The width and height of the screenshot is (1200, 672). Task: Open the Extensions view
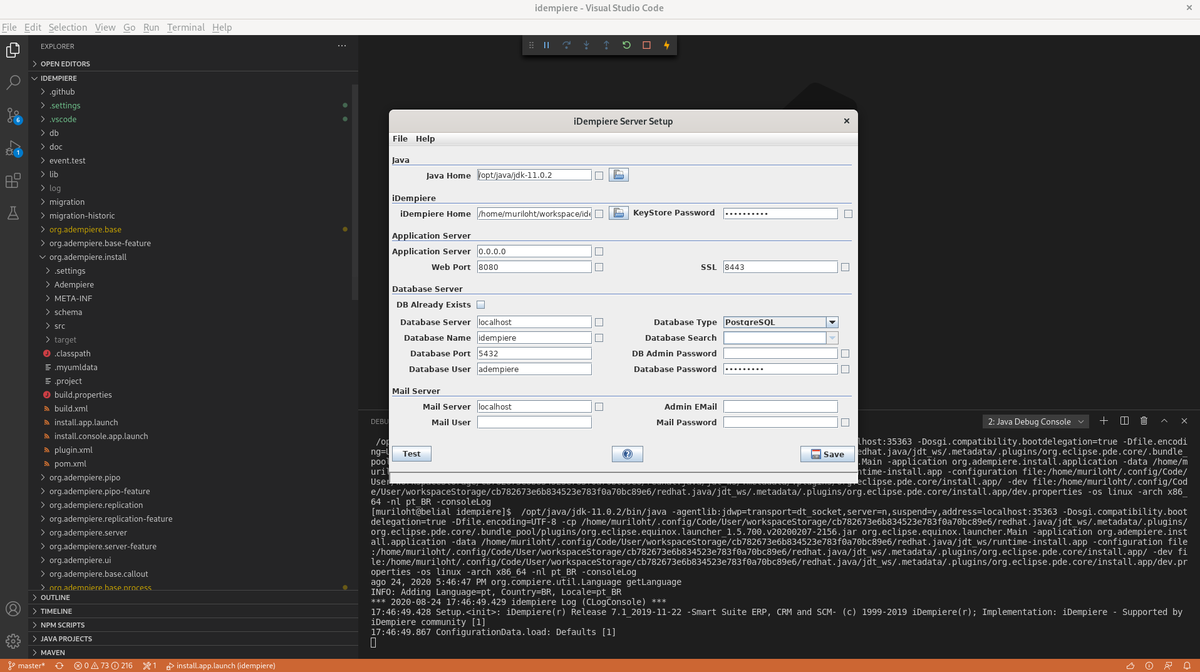click(14, 181)
